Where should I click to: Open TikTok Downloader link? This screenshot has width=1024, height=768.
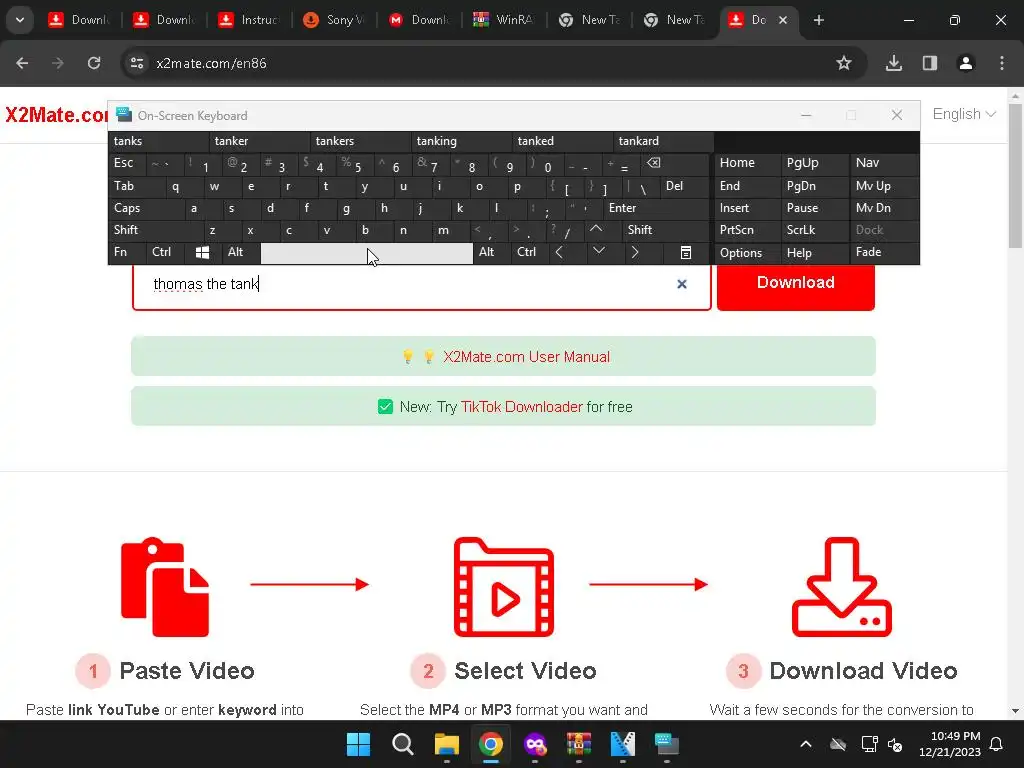521,407
